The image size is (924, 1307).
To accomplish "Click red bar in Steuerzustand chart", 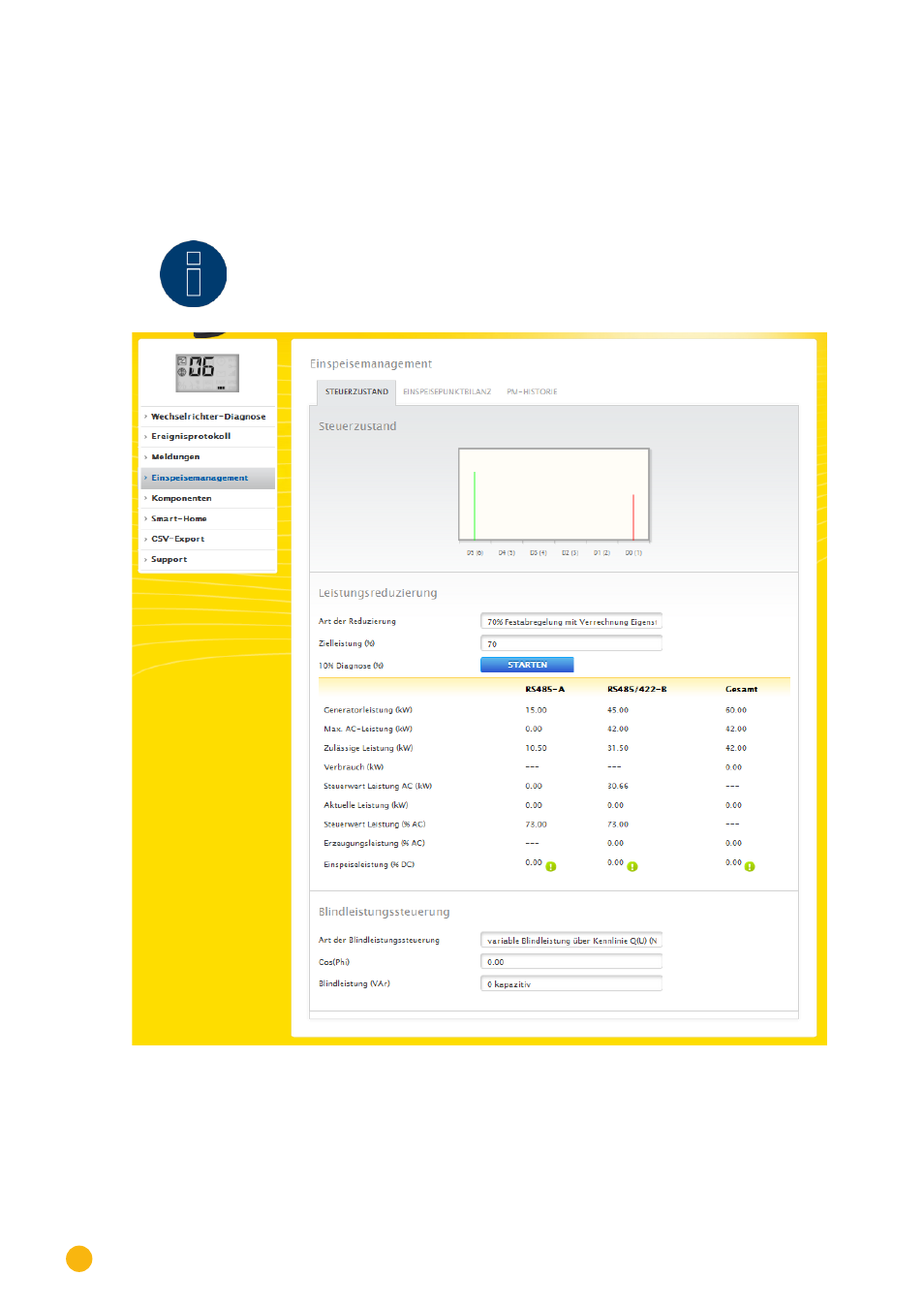I will (633, 516).
